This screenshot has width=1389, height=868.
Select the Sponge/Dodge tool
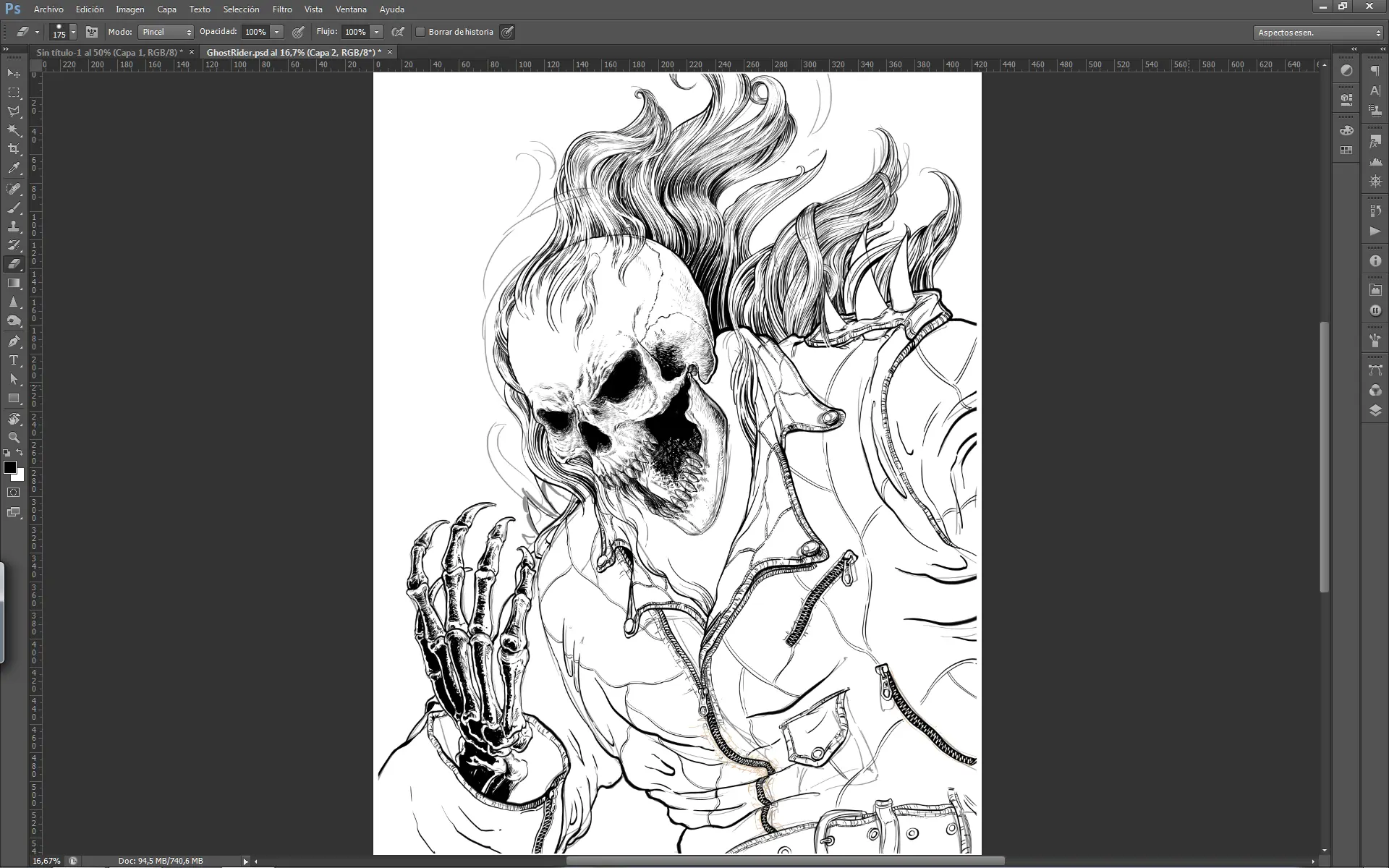coord(14,320)
